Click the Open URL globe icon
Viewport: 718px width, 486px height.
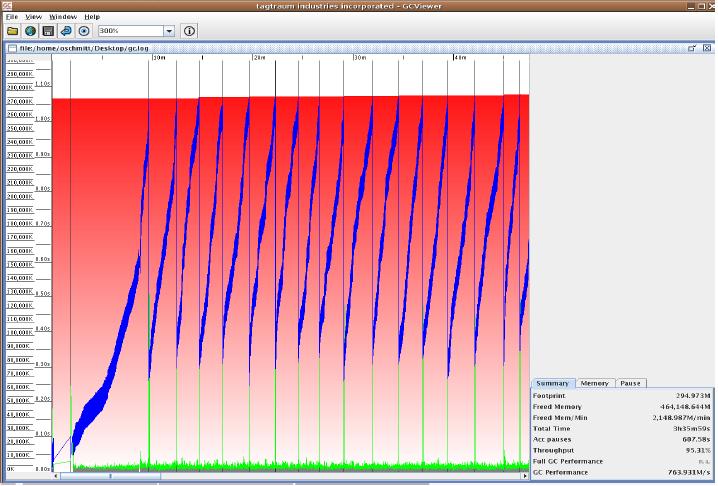coord(30,31)
